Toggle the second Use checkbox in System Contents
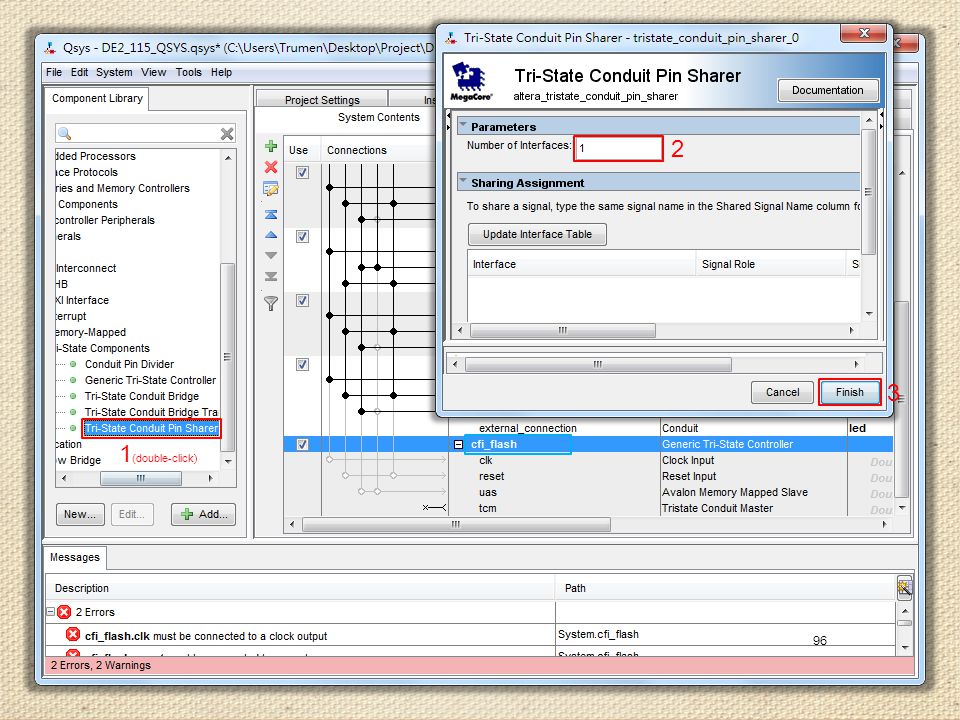The image size is (960, 720). click(302, 236)
